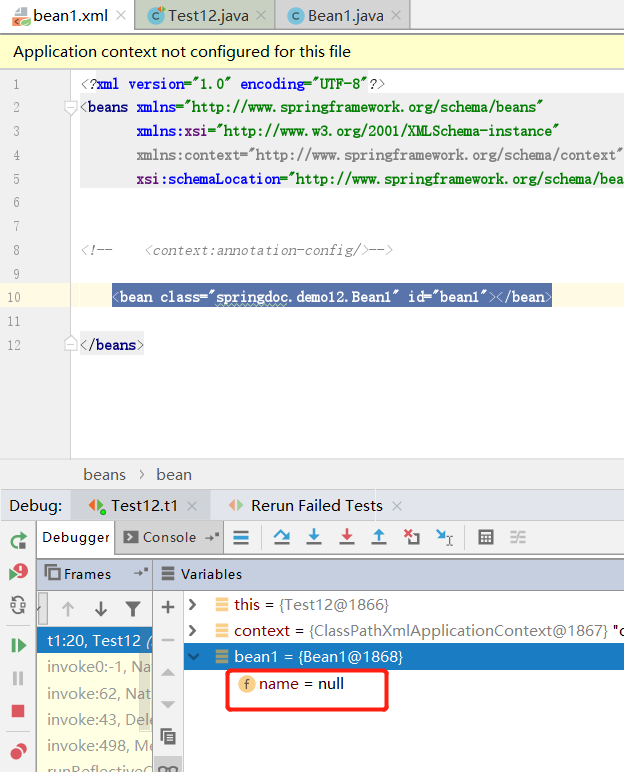Move the watch up in Variables
Screen dimensions: 624x772
pyautogui.click(x=168, y=673)
